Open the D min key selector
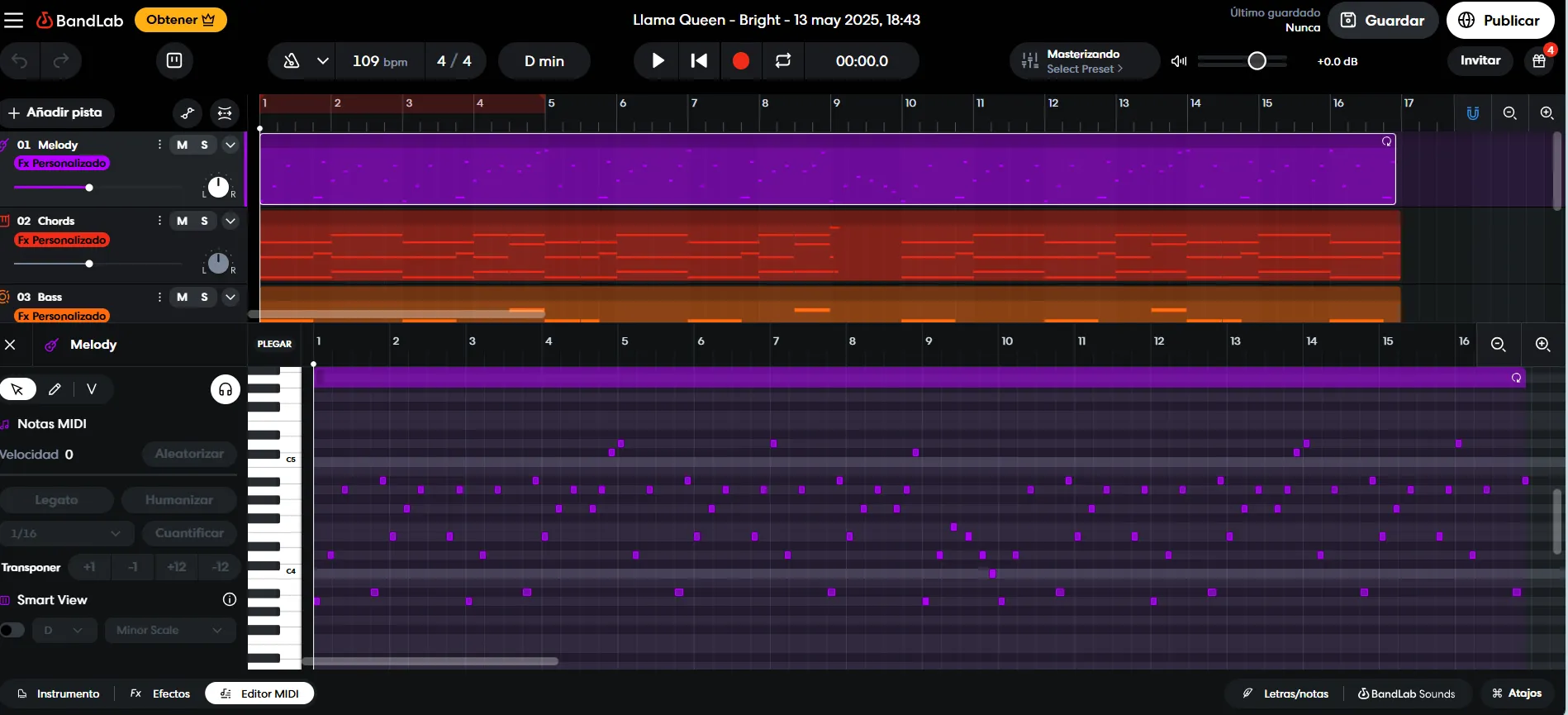This screenshot has height=715, width=1568. 544,61
